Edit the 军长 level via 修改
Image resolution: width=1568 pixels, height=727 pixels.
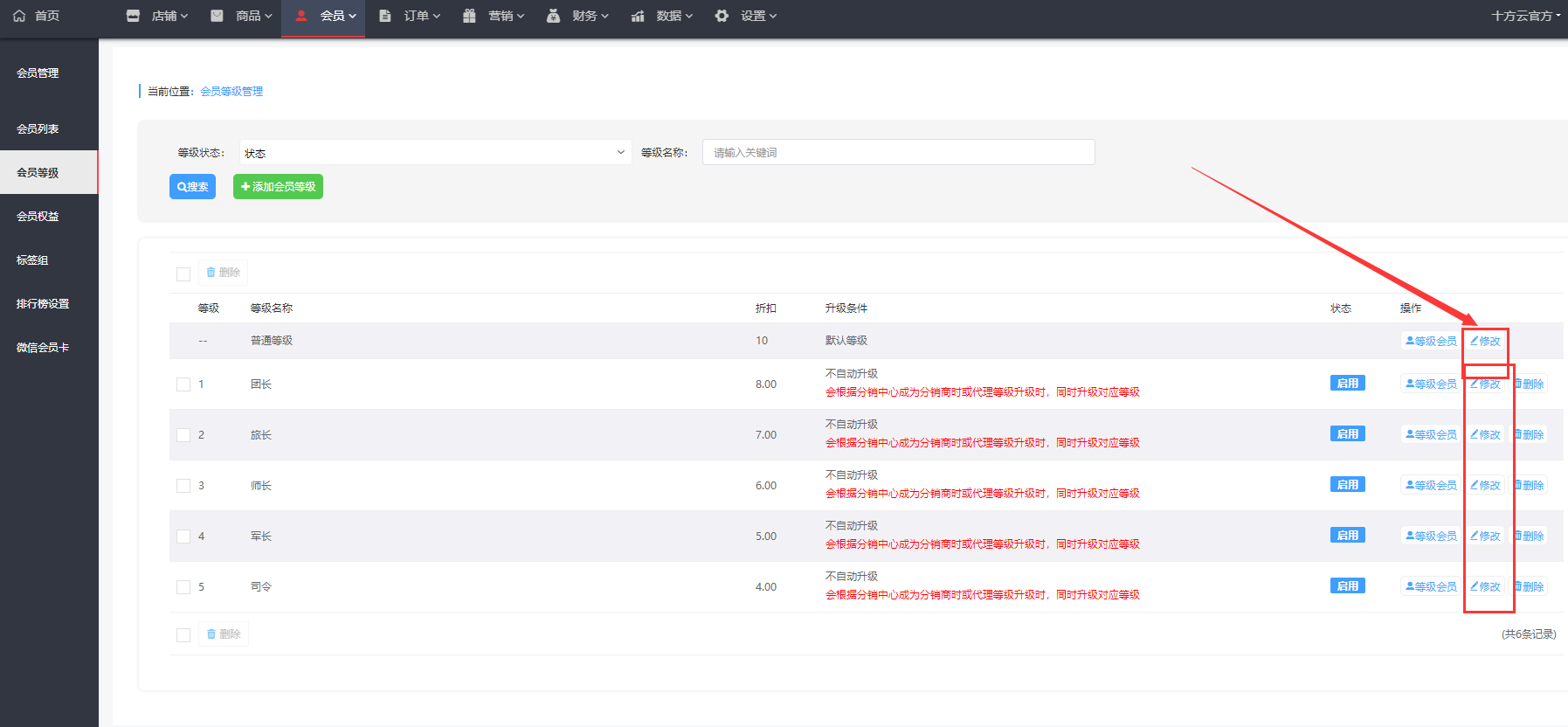(1485, 536)
